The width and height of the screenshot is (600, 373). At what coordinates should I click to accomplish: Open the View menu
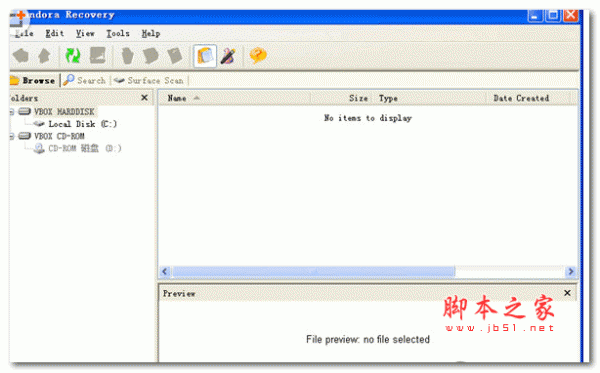pos(85,34)
